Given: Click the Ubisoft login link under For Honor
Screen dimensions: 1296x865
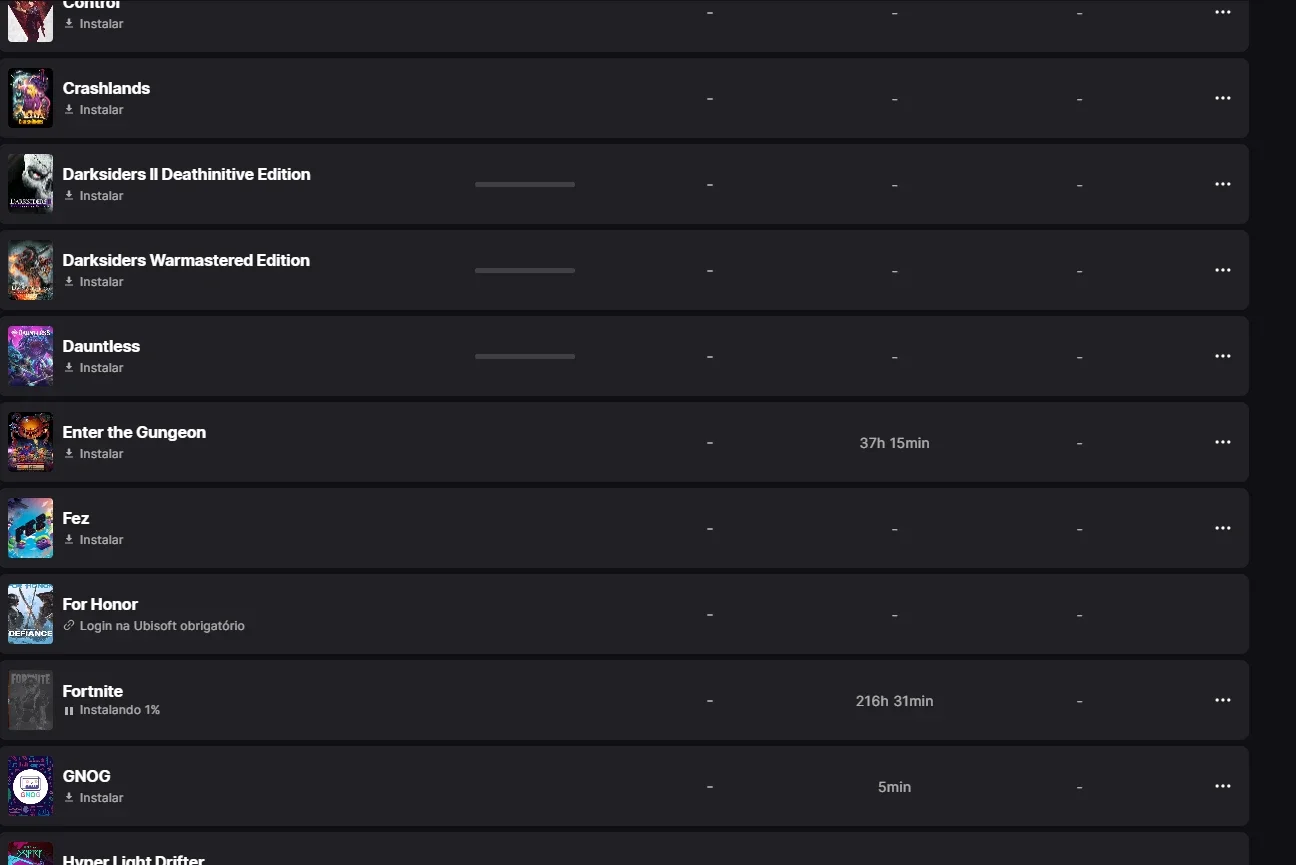Looking at the screenshot, I should (x=154, y=626).
